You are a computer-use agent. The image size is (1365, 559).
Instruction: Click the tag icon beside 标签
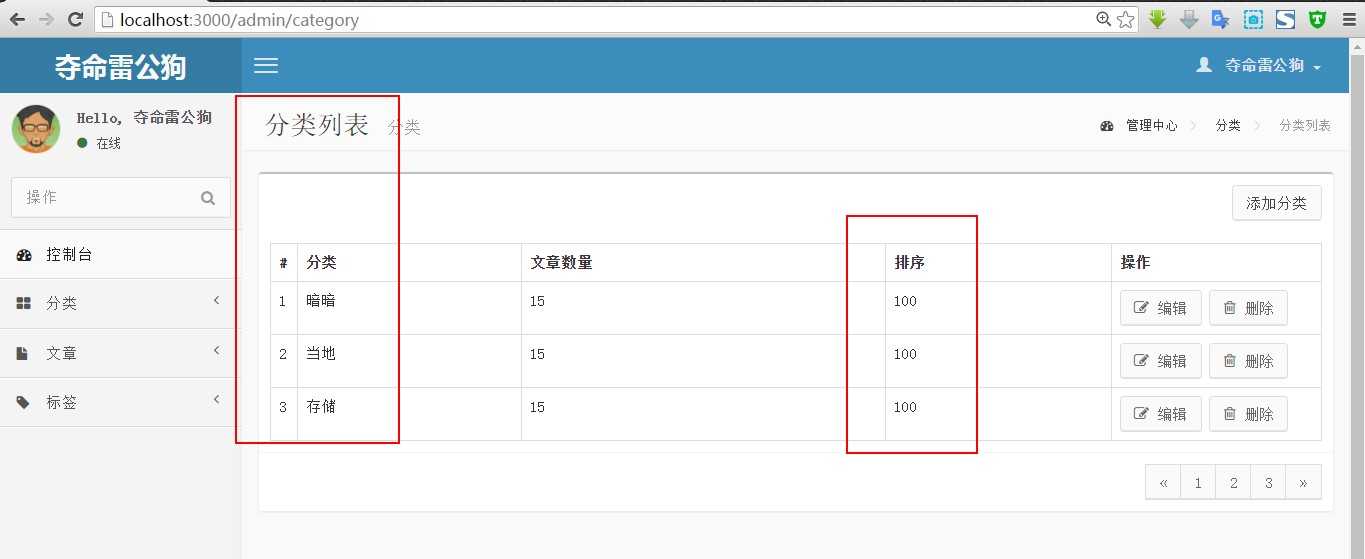pyautogui.click(x=24, y=403)
